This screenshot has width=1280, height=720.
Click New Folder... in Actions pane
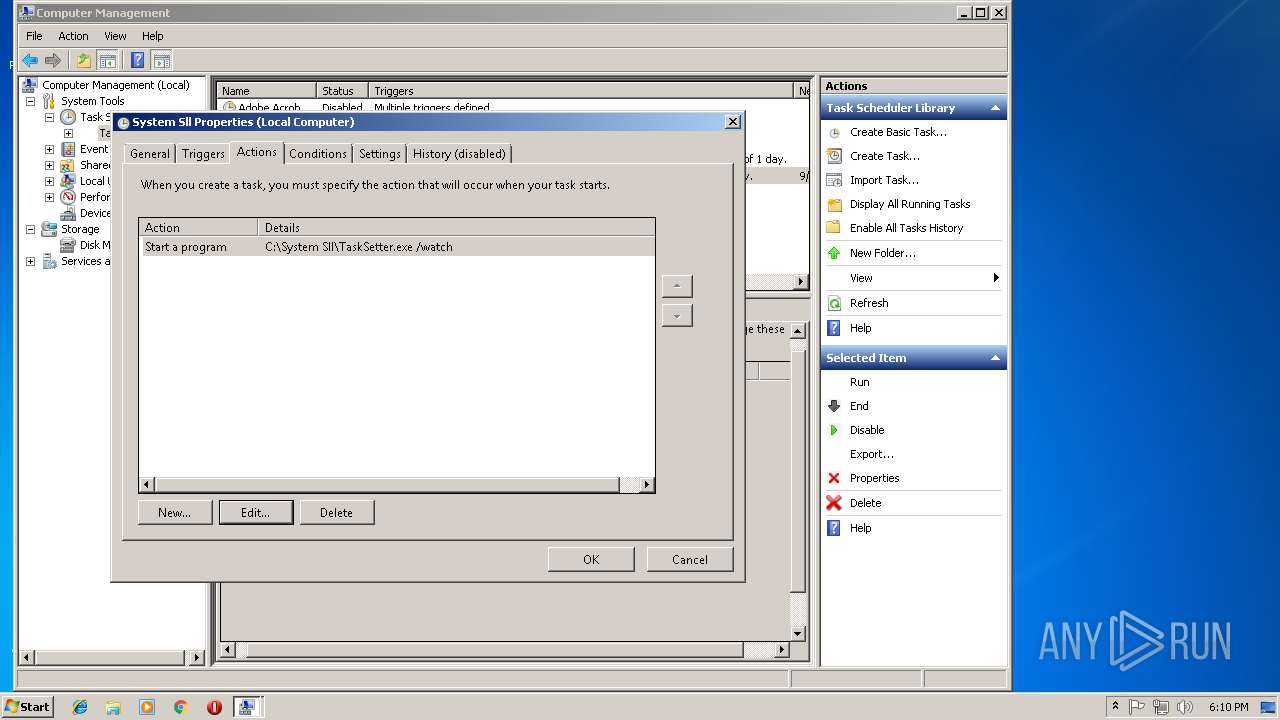click(x=882, y=253)
